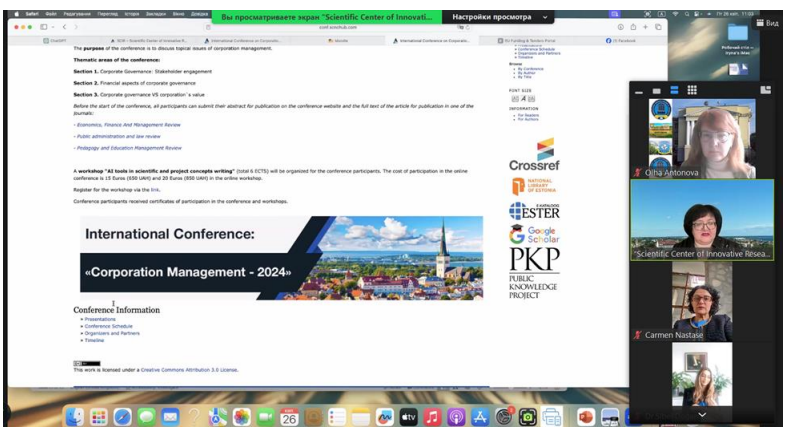The image size is (787, 428).
Task: Select the thumbnail strip view icon in video panel
Action: pos(657,90)
